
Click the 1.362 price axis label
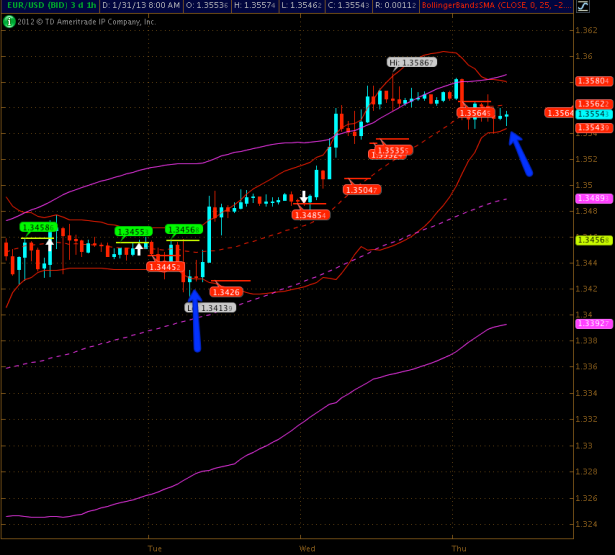point(586,30)
